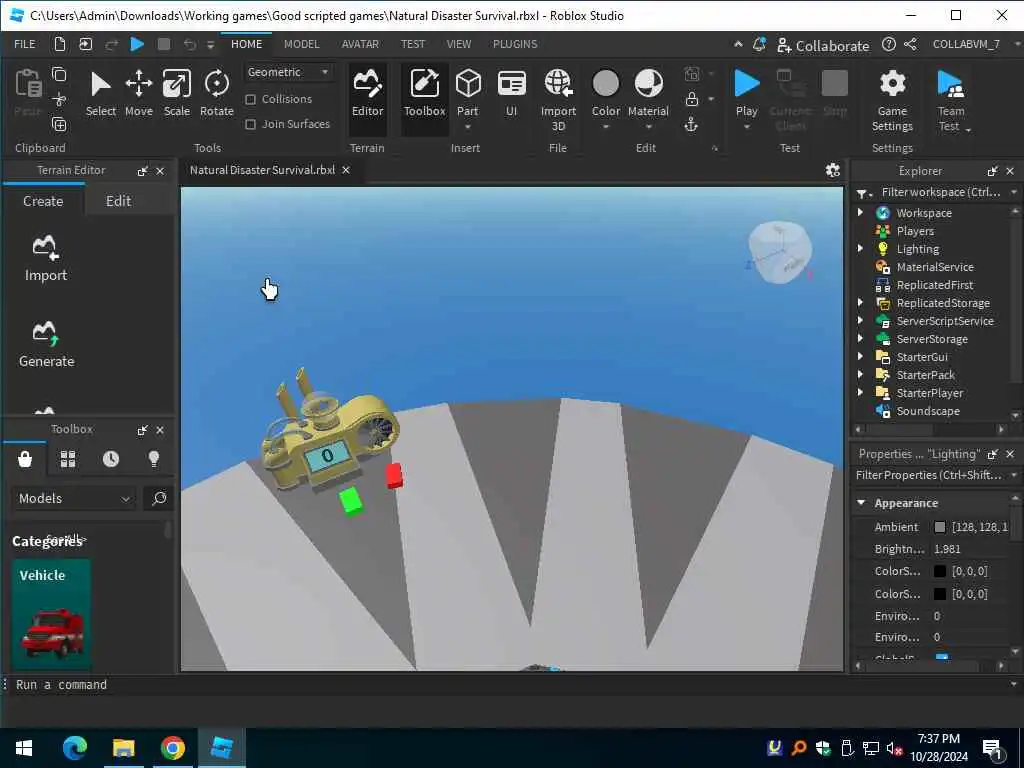Switch to the PLUGINS ribbon tab

pyautogui.click(x=515, y=44)
